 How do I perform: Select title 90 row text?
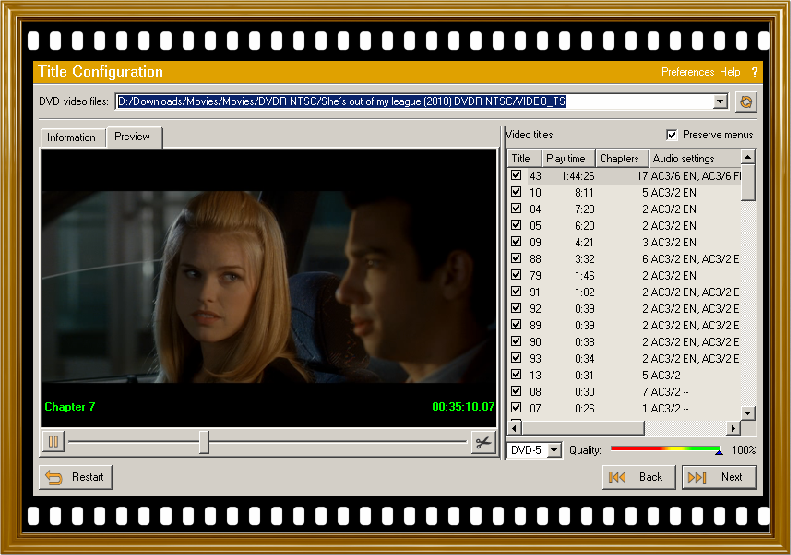pyautogui.click(x=625, y=342)
